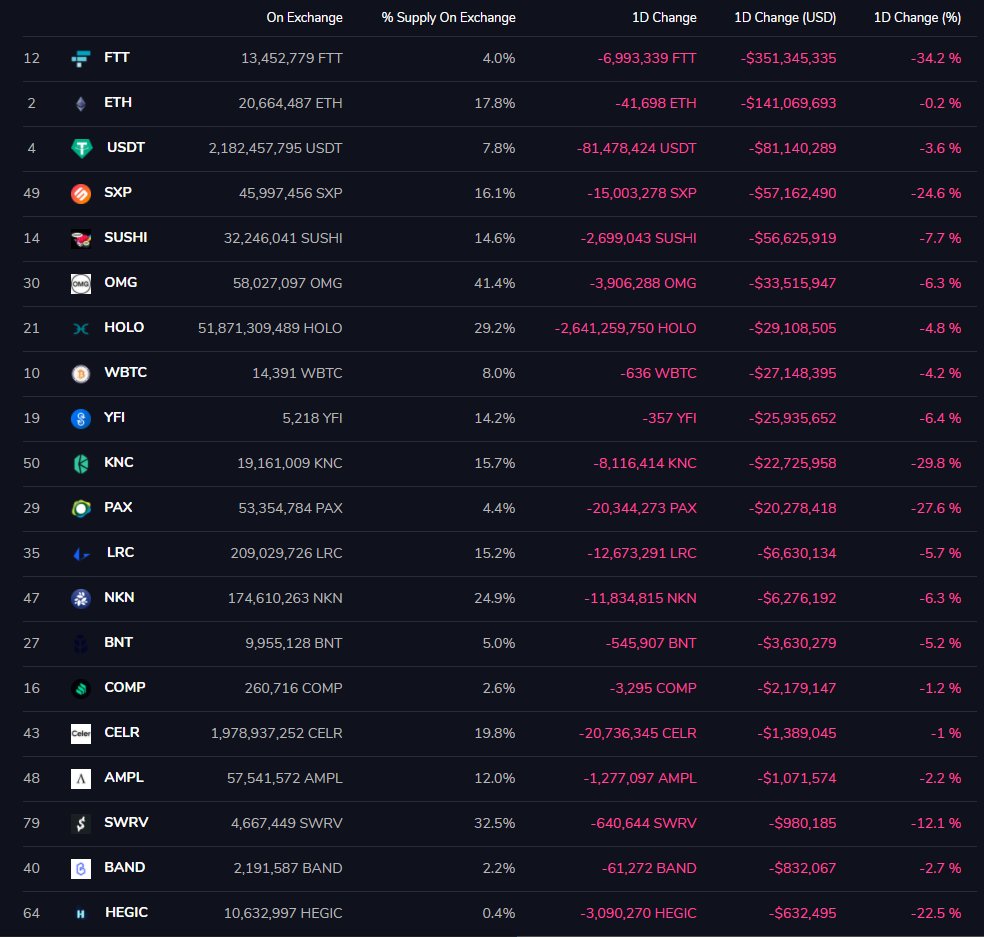
Task: Open the WBTC token name link
Action: pyautogui.click(x=126, y=372)
